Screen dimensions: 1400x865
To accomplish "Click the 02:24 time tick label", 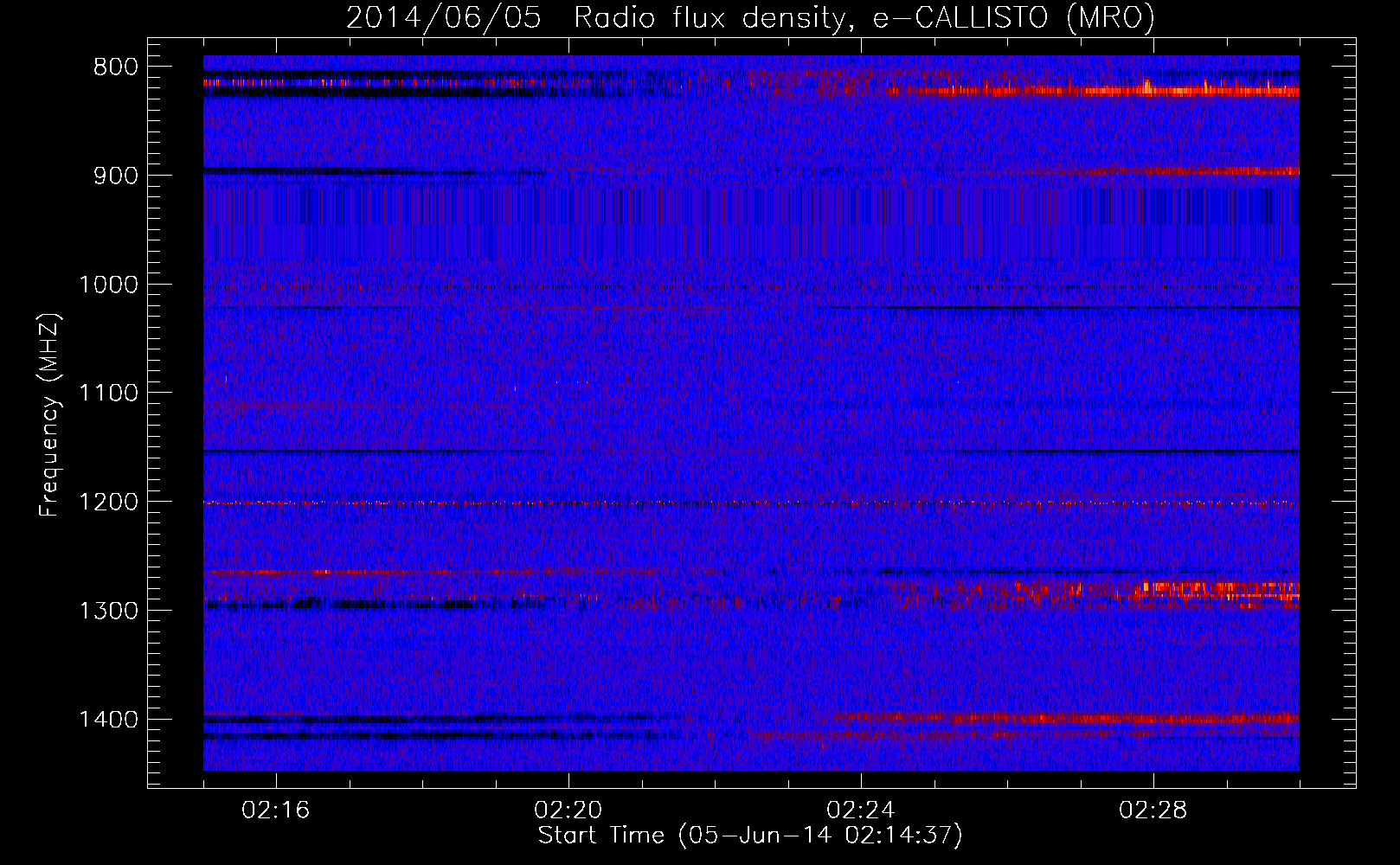I will [x=861, y=811].
